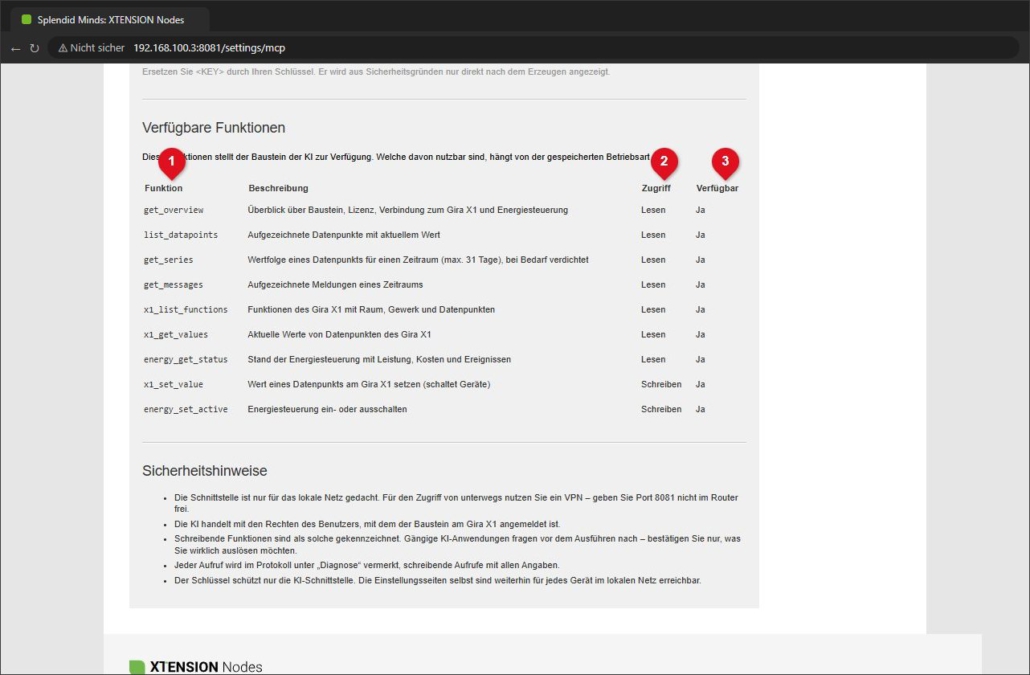Click the 'Zugriff' column header
1030x675 pixels.
tap(656, 188)
